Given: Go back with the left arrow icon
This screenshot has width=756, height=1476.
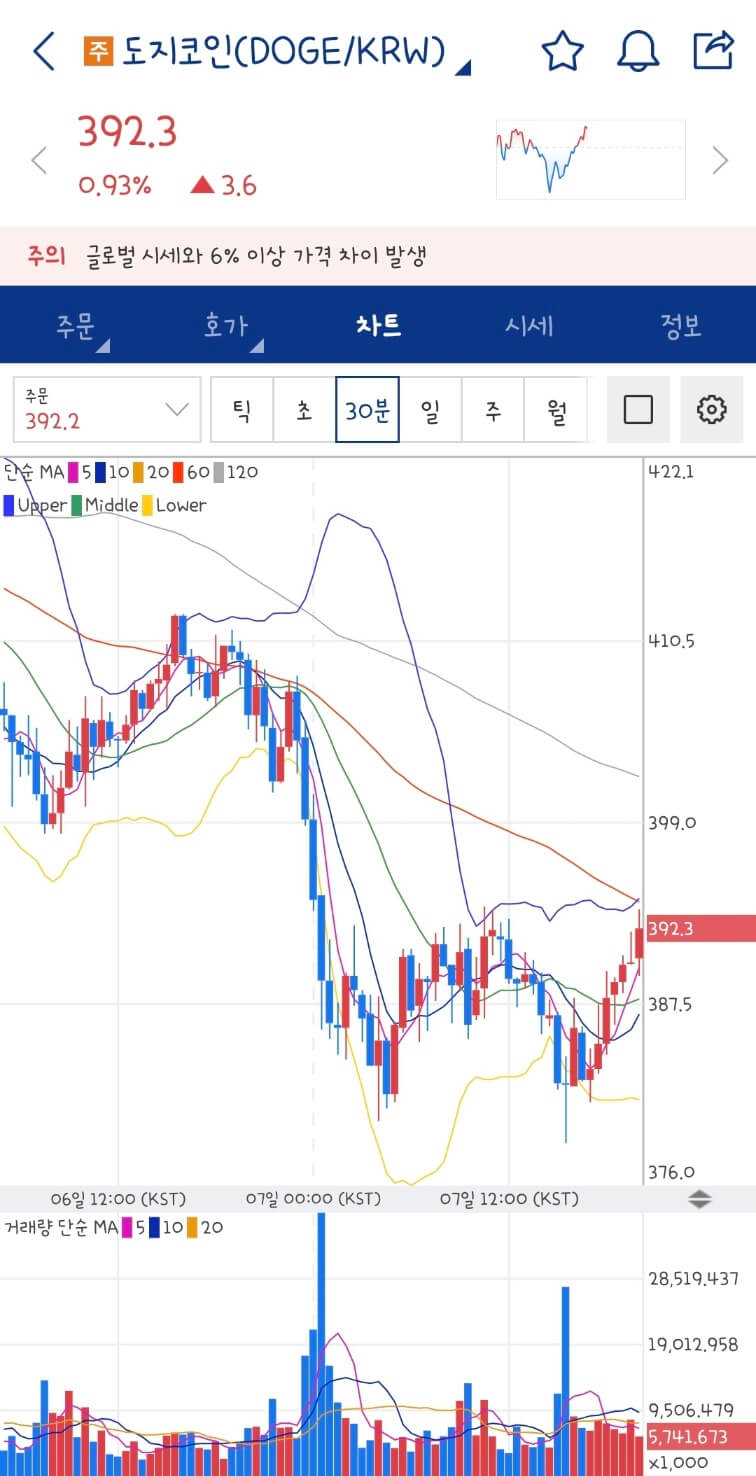Looking at the screenshot, I should (x=44, y=51).
